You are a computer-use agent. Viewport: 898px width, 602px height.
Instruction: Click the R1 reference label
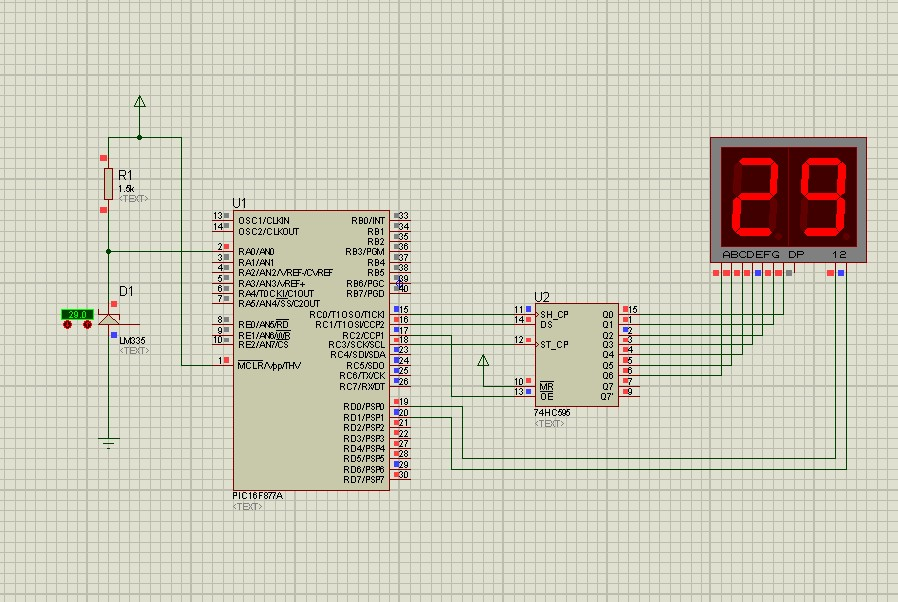pos(125,175)
